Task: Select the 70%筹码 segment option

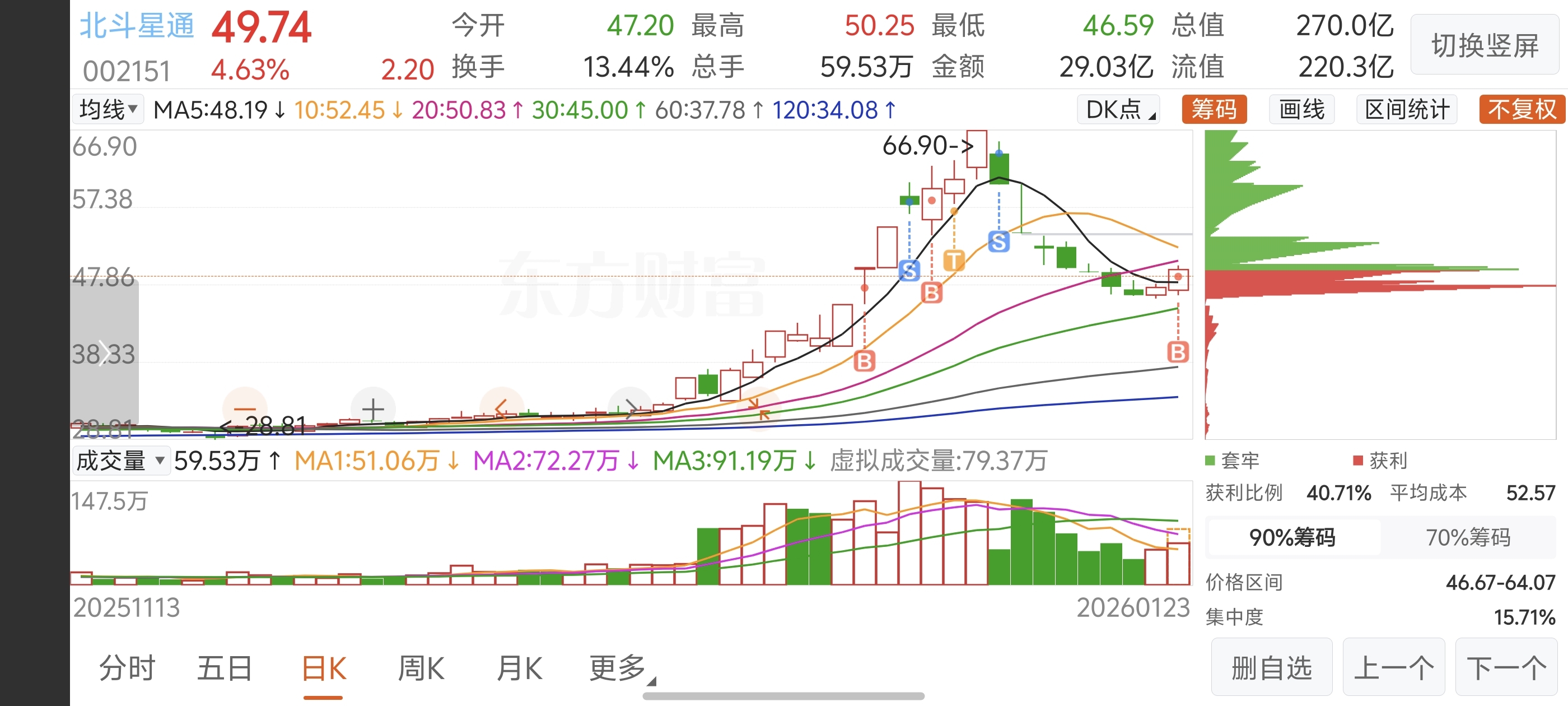Action: point(1468,537)
